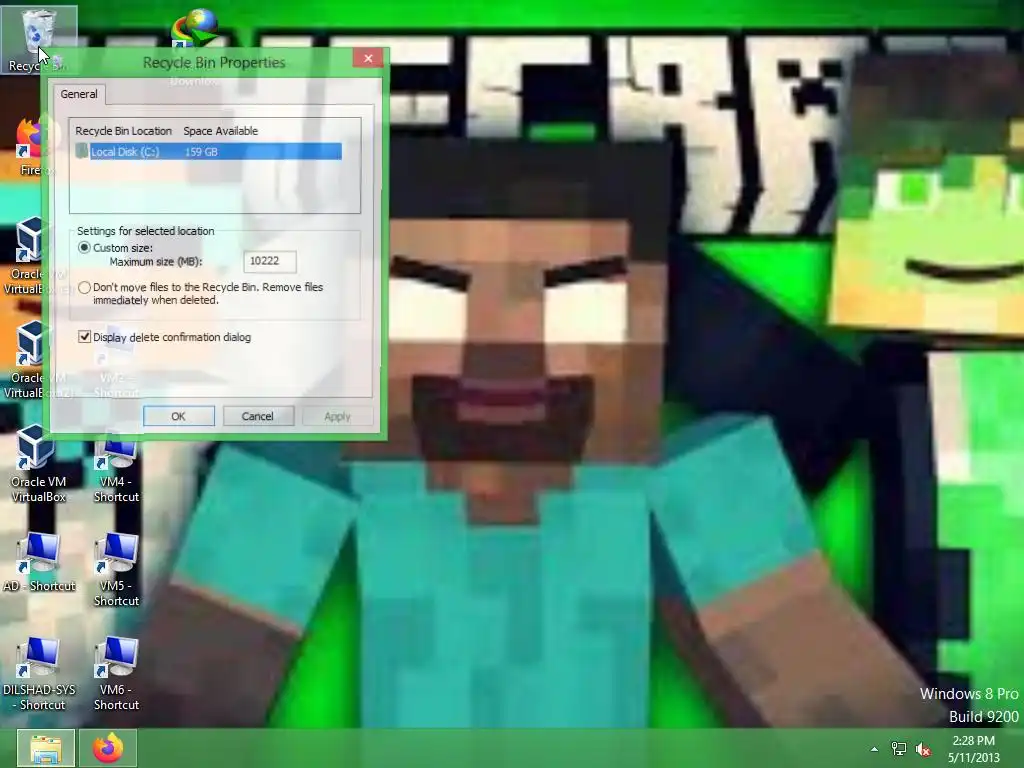Click the Maximum size (MB) field
1024x768 pixels.
tap(270, 261)
